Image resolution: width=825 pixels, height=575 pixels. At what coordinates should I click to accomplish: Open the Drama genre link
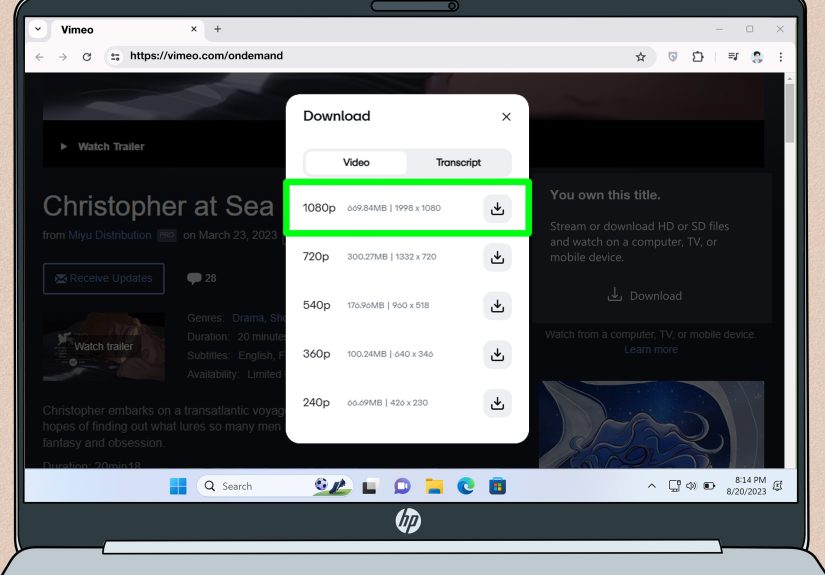point(248,318)
